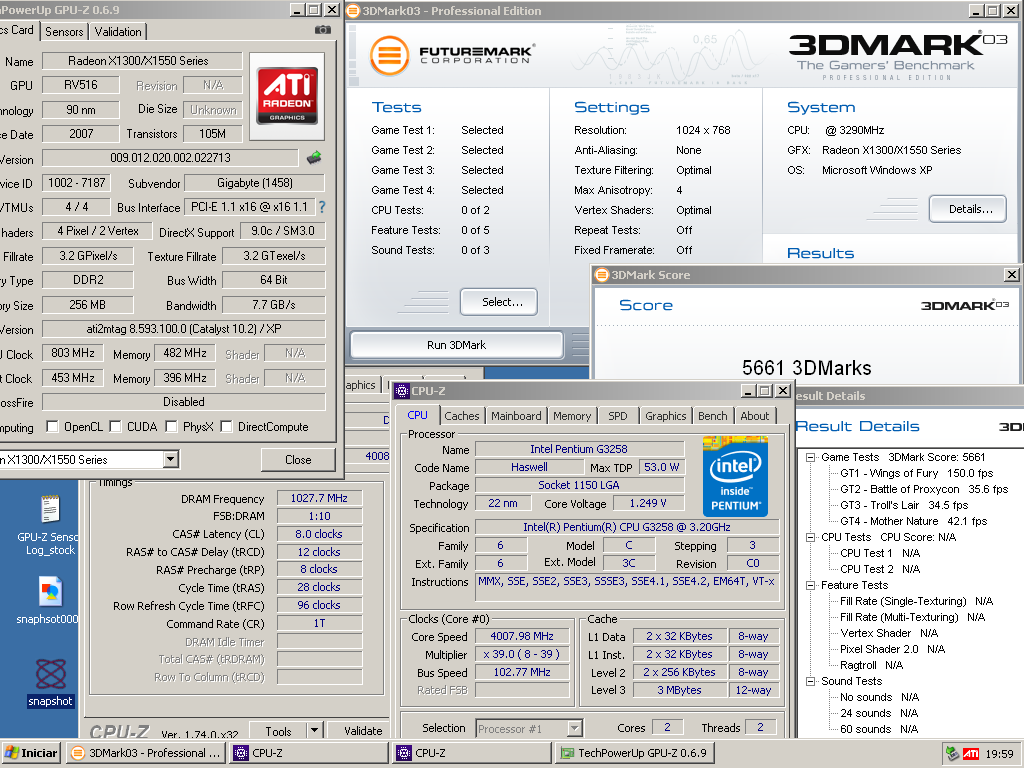Switch to 3DMark03 Professional taskbar item
This screenshot has height=768, width=1024.
(x=146, y=753)
